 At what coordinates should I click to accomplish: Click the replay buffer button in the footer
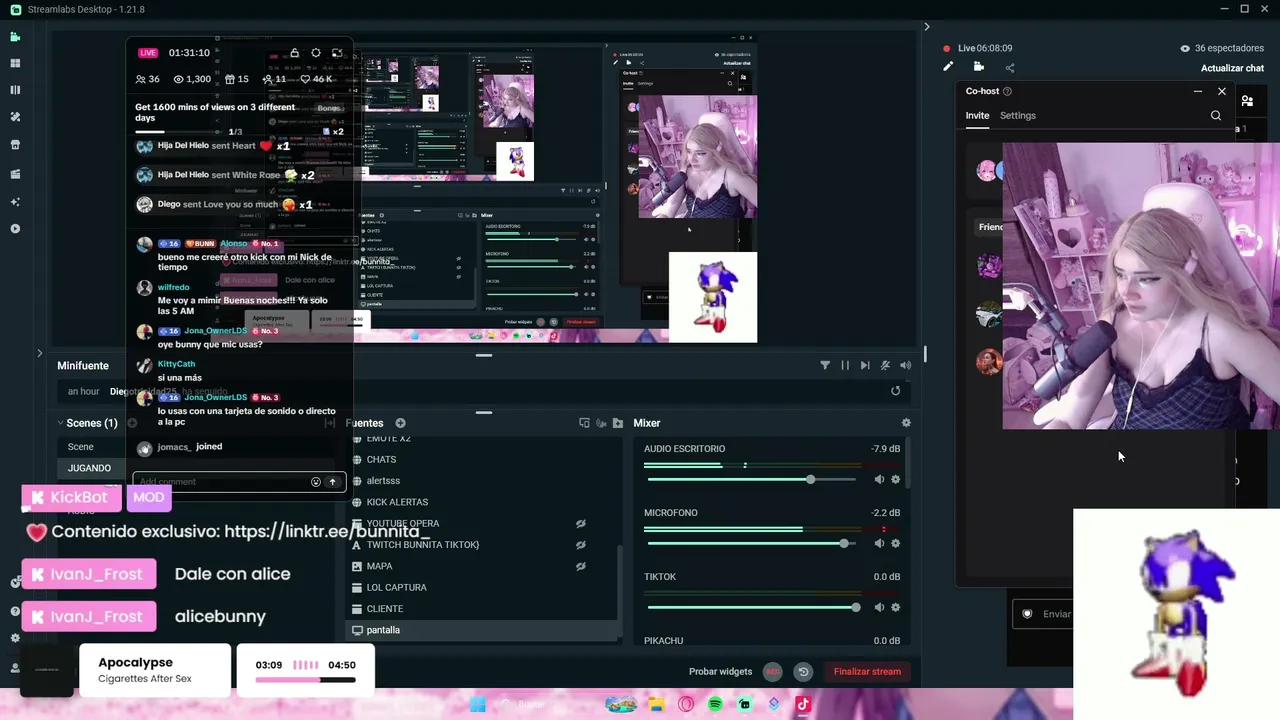803,672
